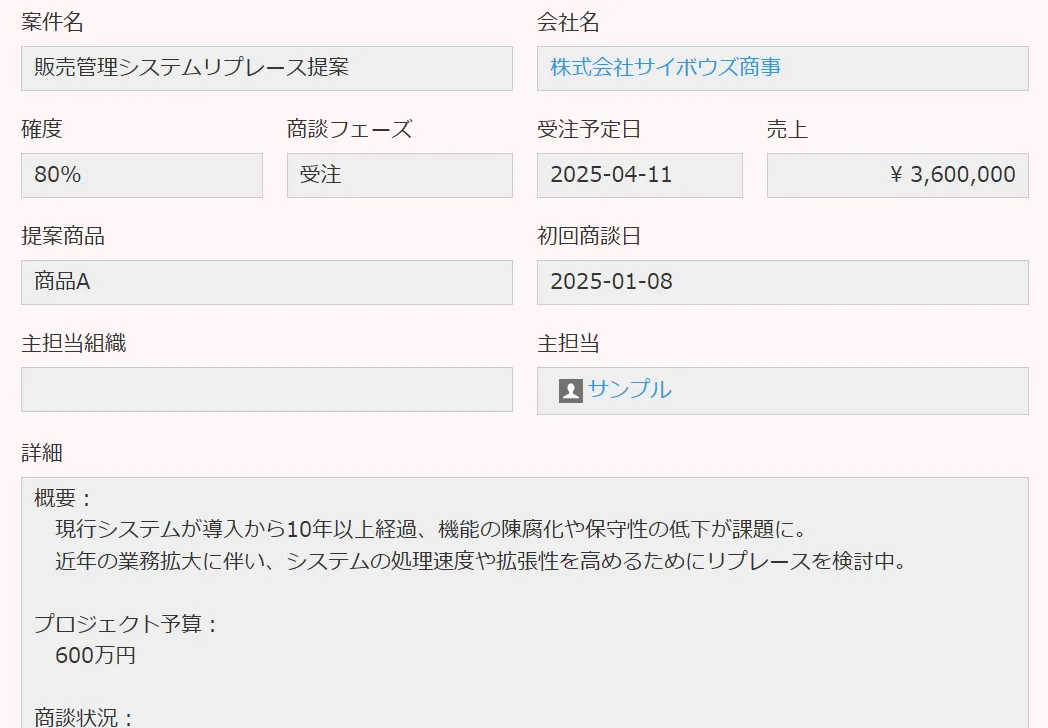Click the プロジェクト予算 line in details
The height and width of the screenshot is (728, 1048).
click(126, 625)
